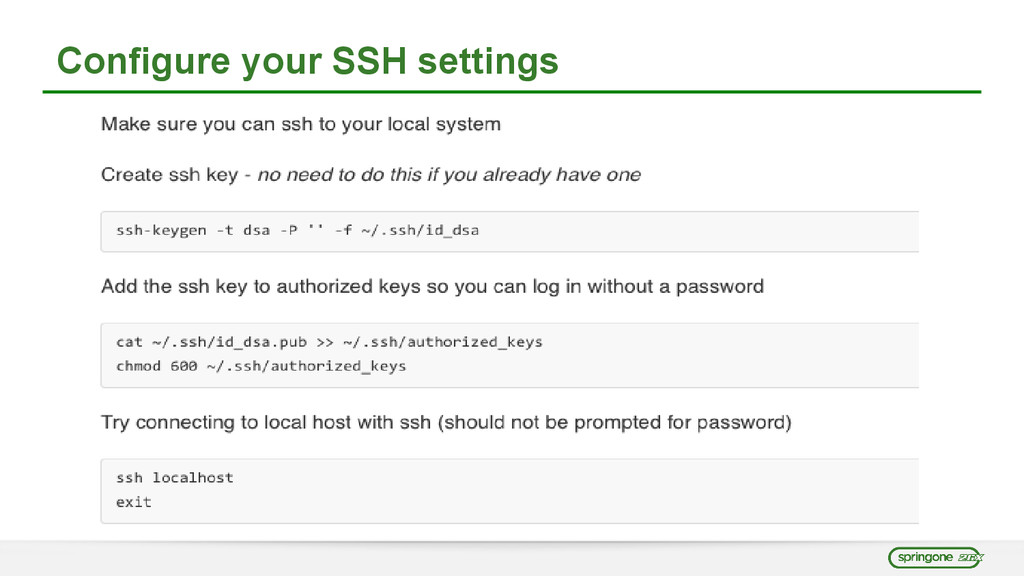Screen dimensions: 1024x576
Task: Click the "Create ssh key" text
Action: point(169,175)
